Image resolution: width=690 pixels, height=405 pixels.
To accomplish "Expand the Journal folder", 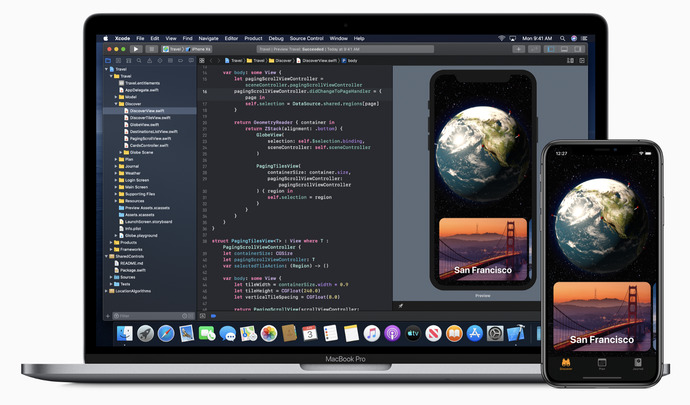I will click(x=116, y=166).
